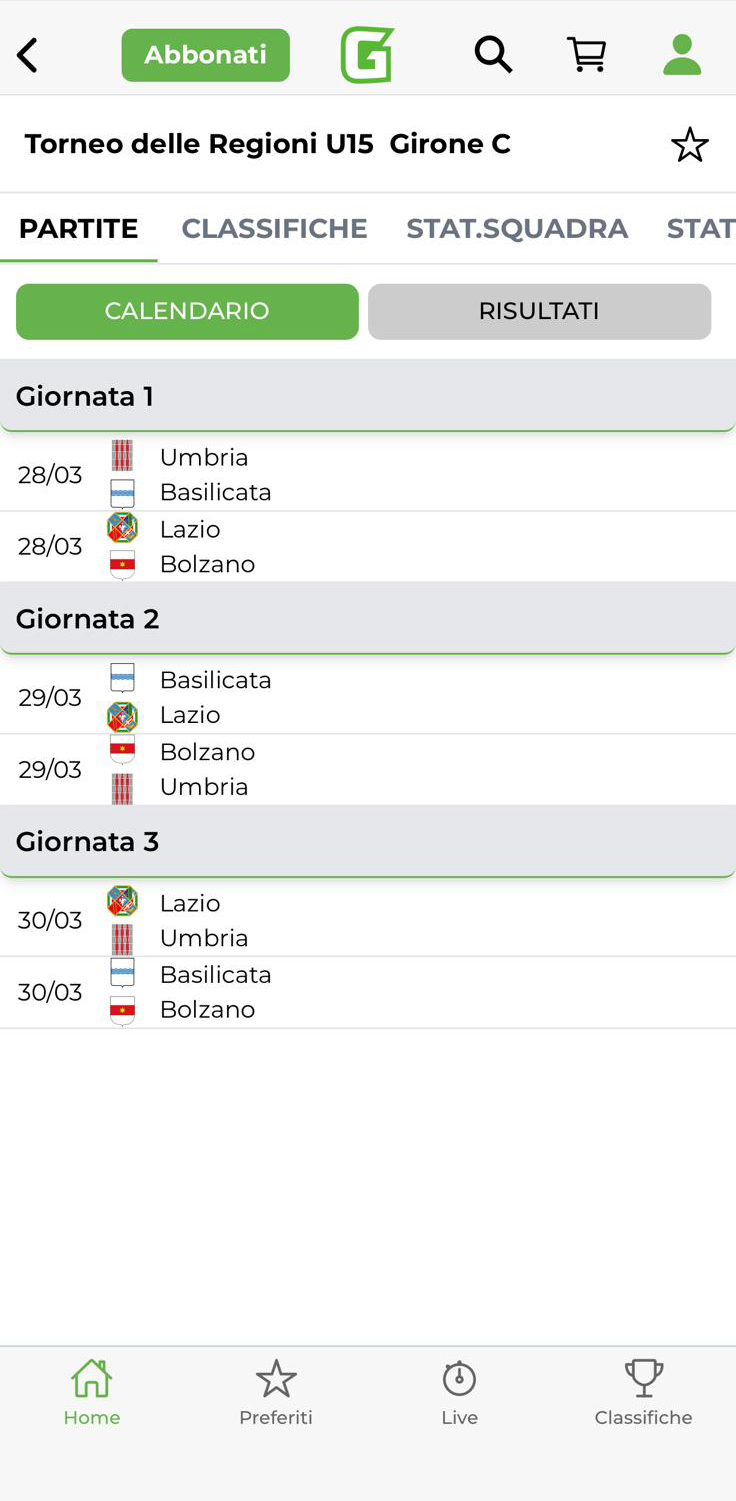
Task: Switch to CALENDARIO view
Action: [x=187, y=311]
